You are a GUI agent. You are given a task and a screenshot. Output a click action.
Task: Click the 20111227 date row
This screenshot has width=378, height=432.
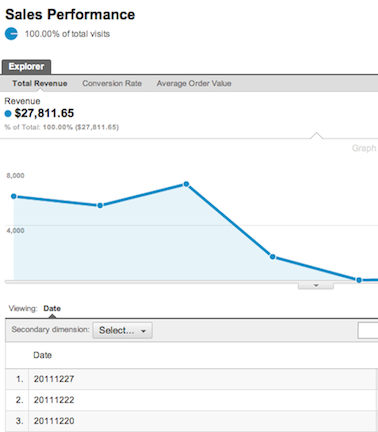click(192, 379)
